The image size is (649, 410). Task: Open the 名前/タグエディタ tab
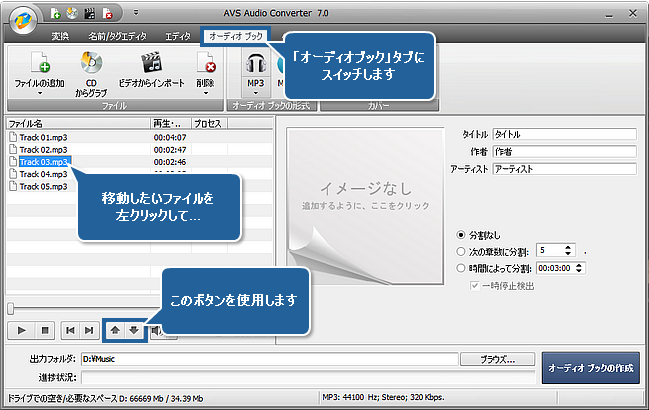tap(117, 37)
